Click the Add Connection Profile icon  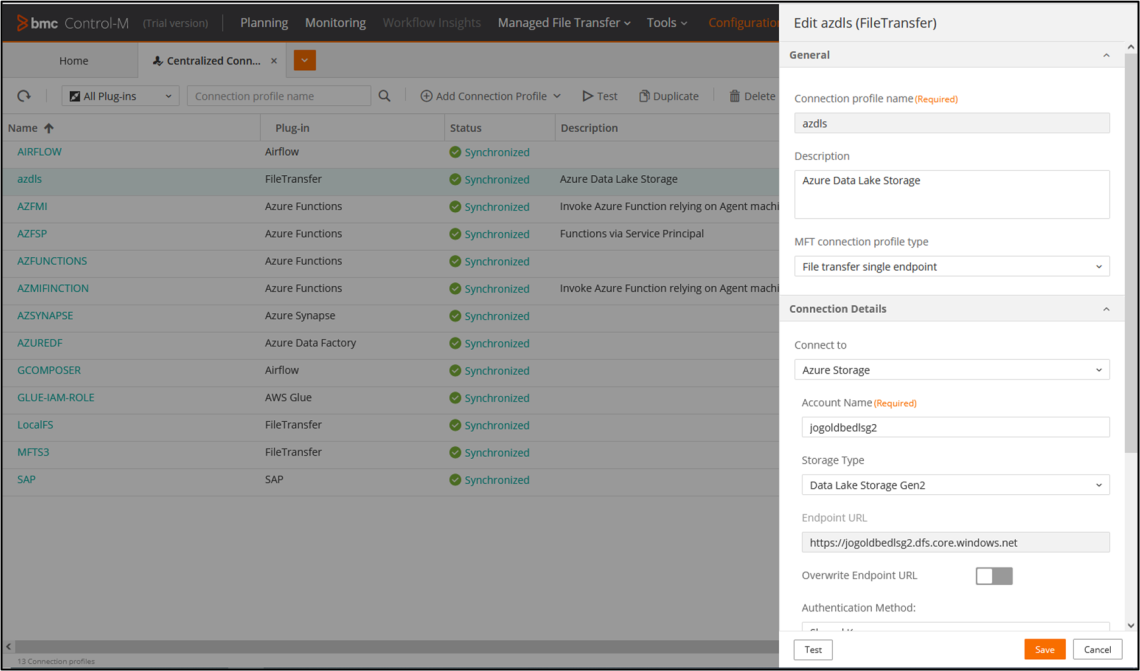(x=429, y=95)
